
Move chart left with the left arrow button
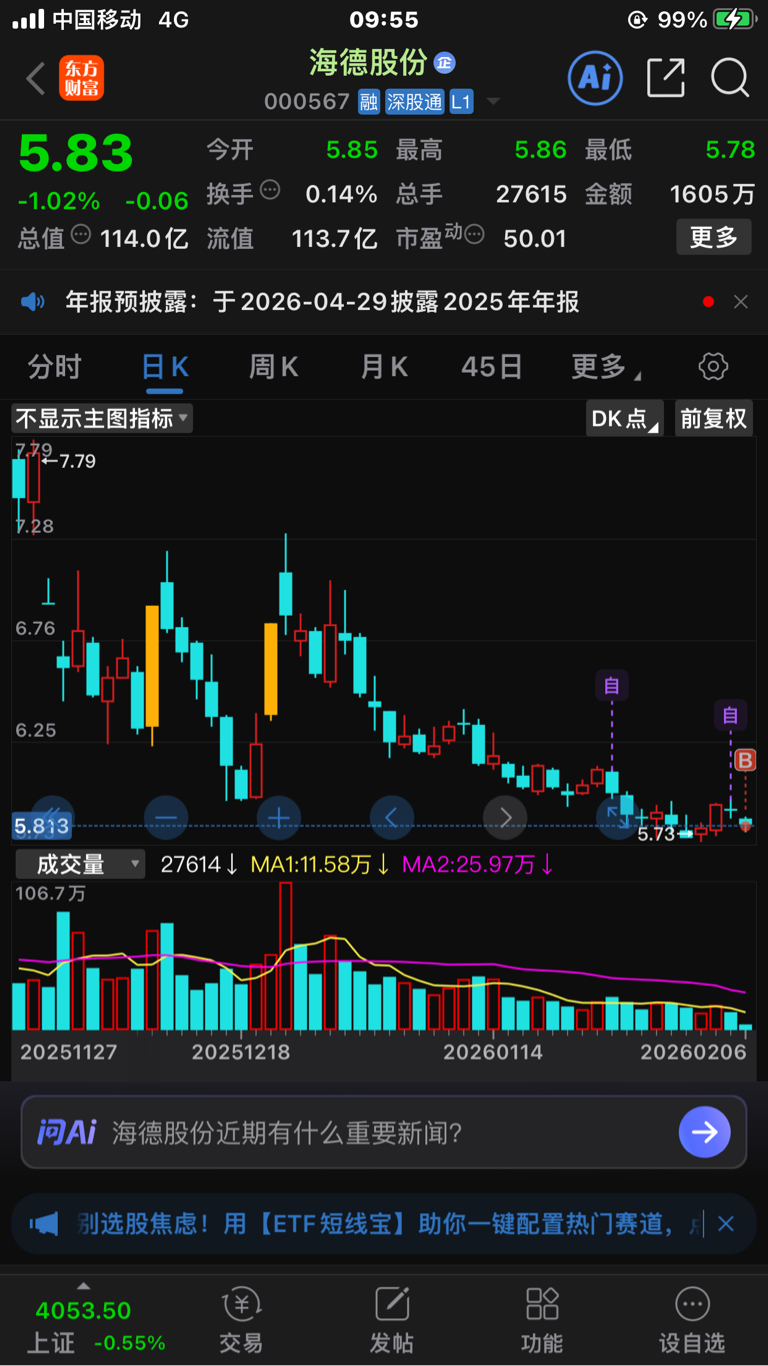392,818
